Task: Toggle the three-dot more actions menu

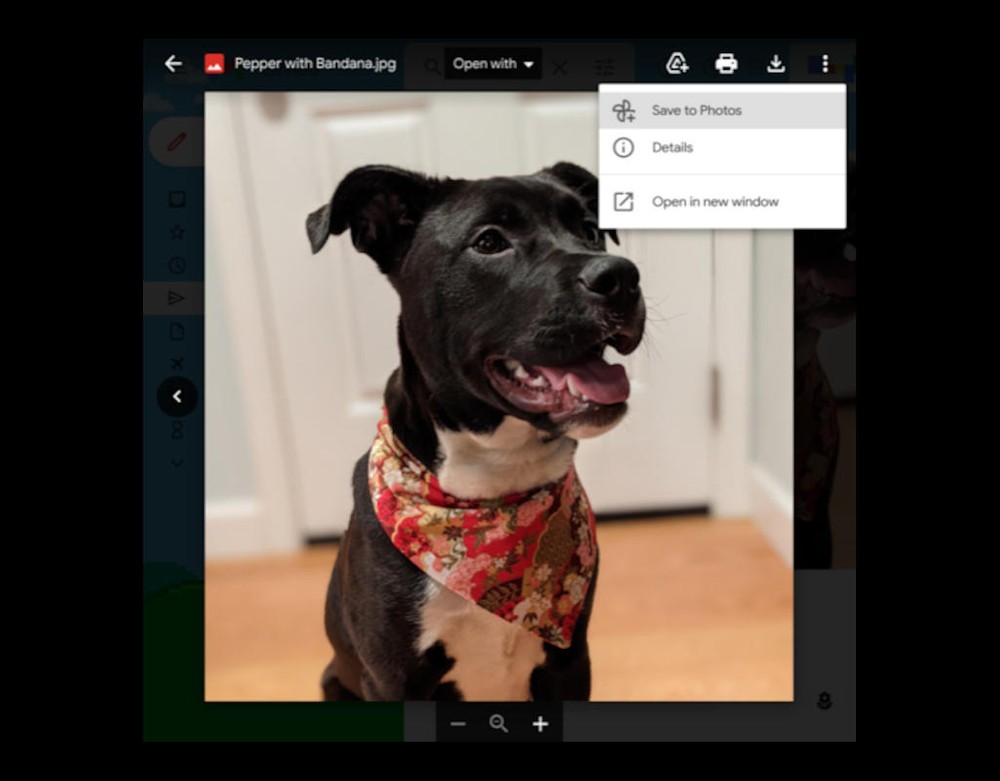Action: [x=824, y=64]
